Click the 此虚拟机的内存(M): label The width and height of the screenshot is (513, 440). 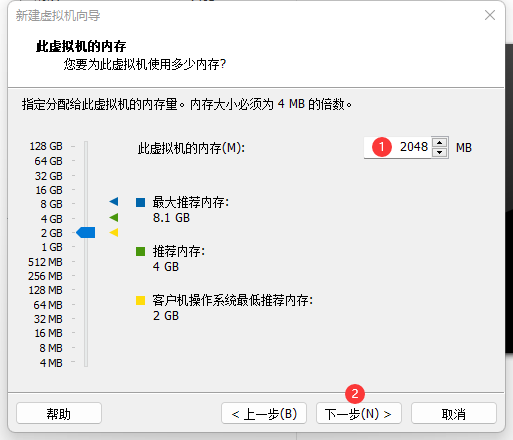[191, 148]
